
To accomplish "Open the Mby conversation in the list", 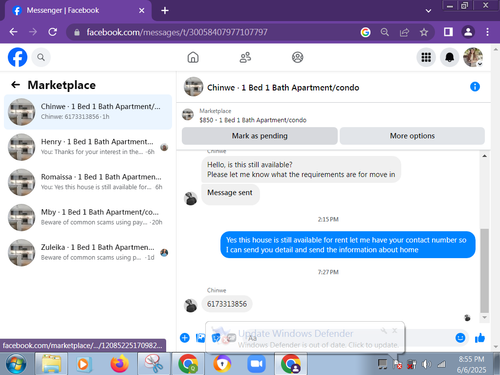I will click(88, 217).
